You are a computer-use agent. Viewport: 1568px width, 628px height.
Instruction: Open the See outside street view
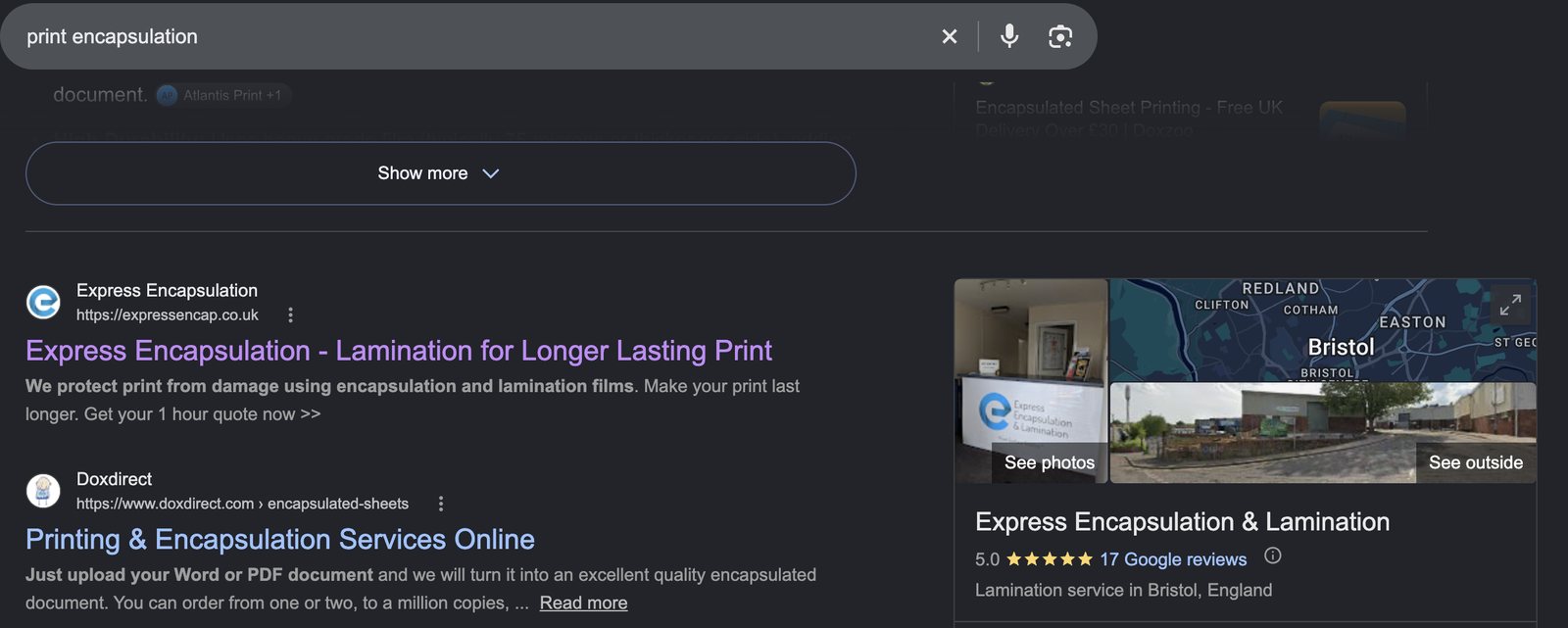click(1475, 462)
